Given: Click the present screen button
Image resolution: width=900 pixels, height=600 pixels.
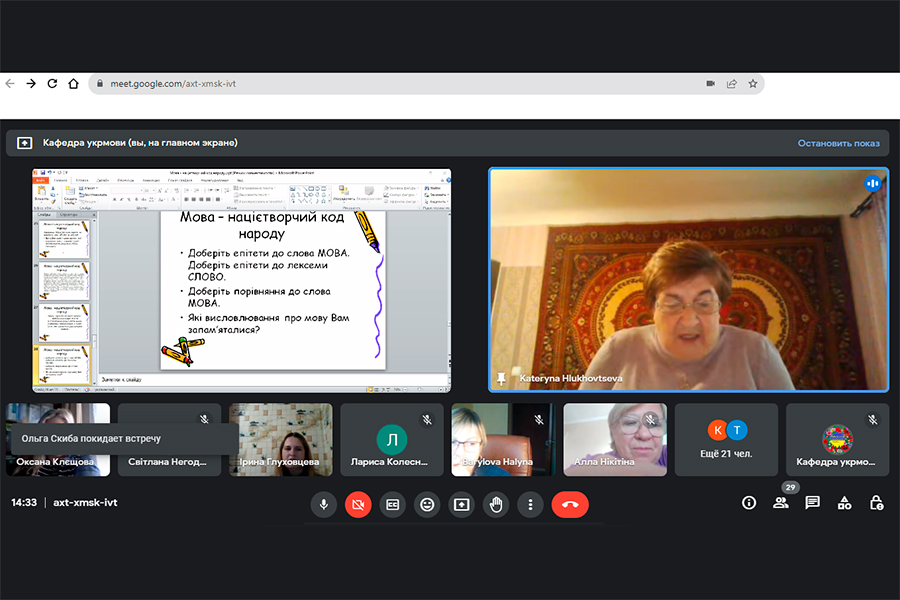Looking at the screenshot, I should click(x=461, y=505).
